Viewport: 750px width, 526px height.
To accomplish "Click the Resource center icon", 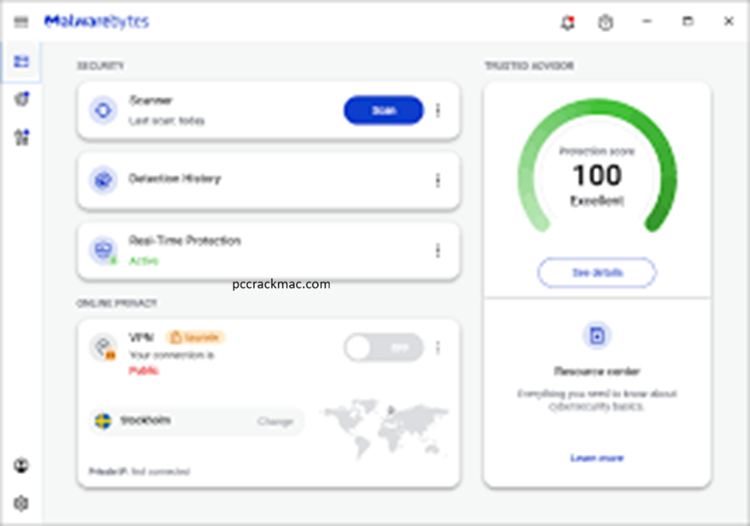I will (597, 335).
